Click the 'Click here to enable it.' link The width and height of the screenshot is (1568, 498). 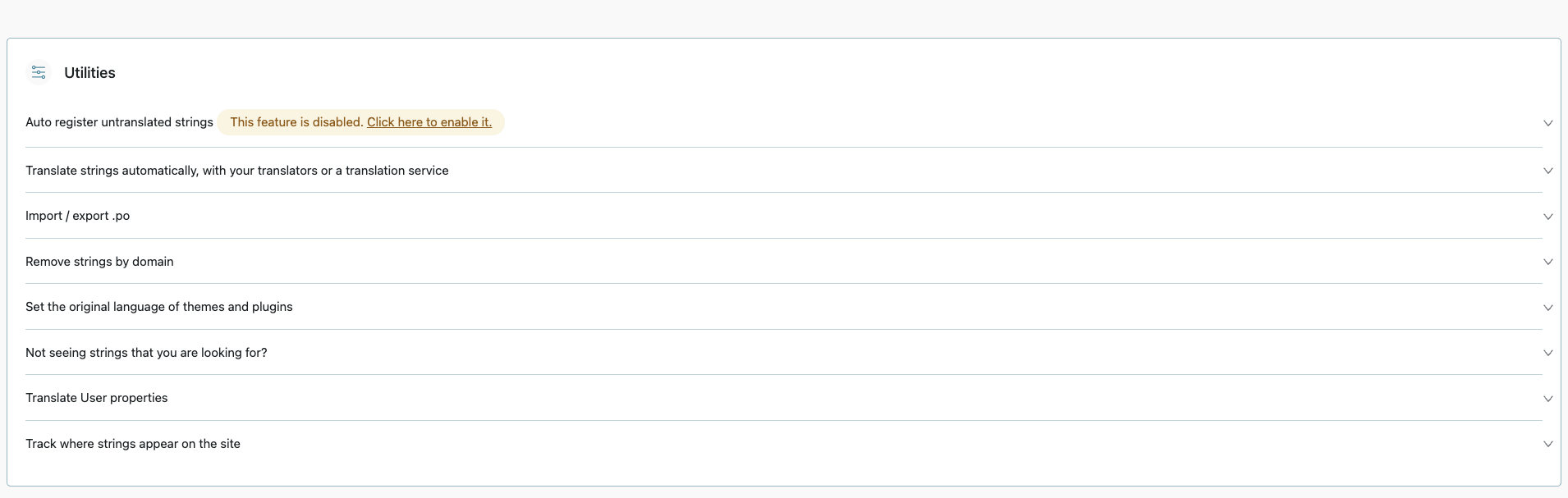429,122
